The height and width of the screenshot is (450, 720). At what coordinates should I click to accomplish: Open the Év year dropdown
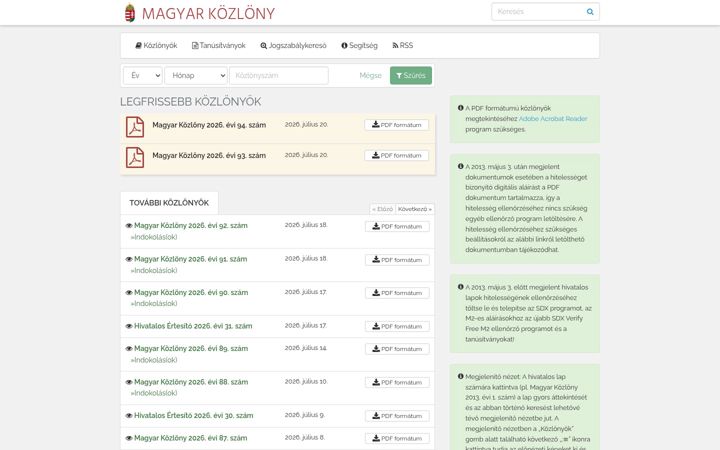(x=143, y=76)
